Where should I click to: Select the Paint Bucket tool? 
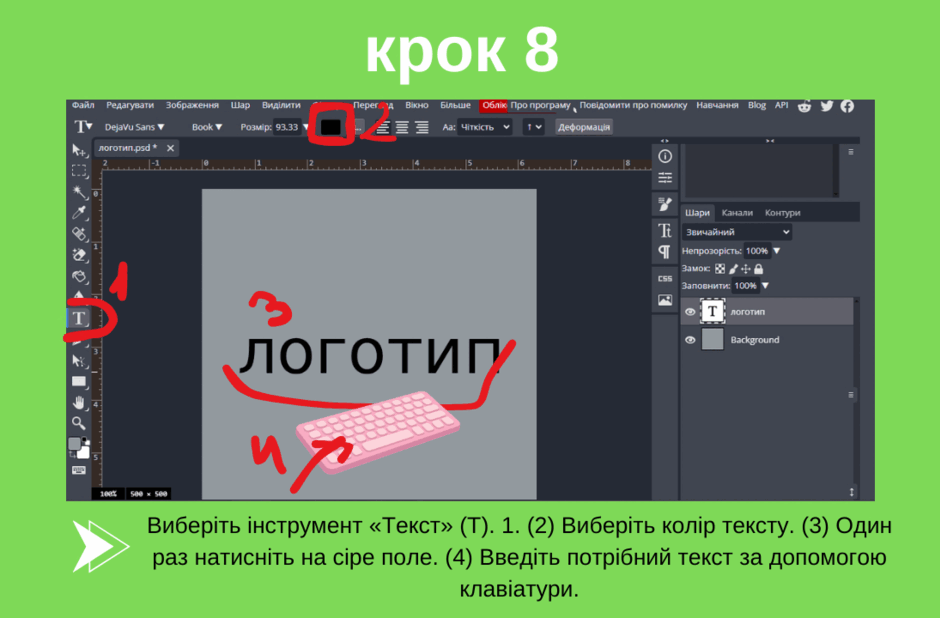79,276
